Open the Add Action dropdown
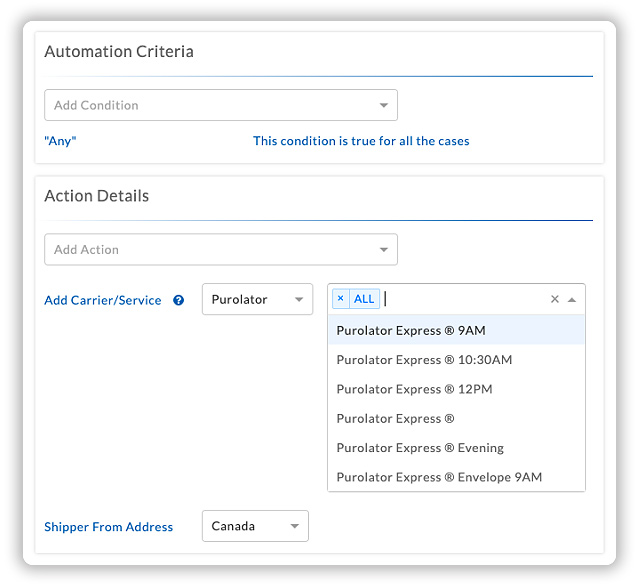The width and height of the screenshot is (640, 588). [x=221, y=249]
